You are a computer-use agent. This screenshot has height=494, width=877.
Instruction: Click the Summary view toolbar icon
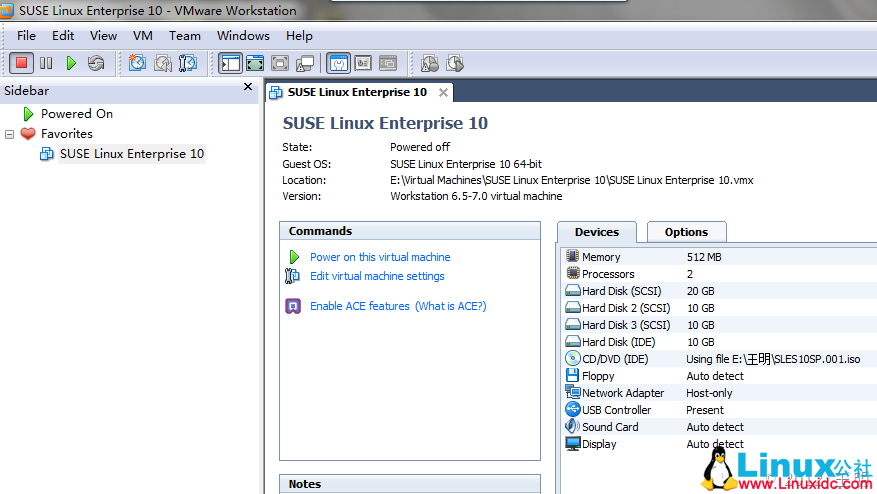338,63
